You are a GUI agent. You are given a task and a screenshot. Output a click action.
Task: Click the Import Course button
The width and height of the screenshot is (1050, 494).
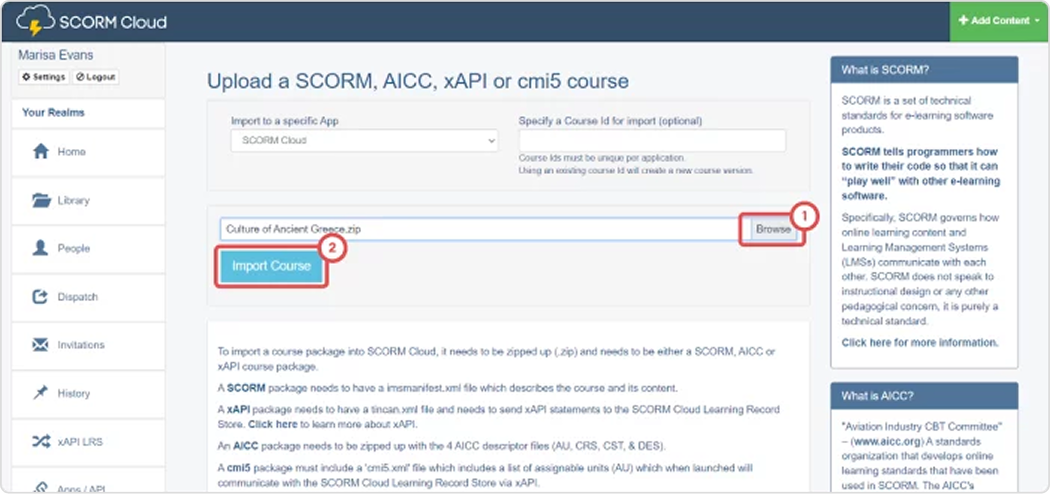[x=271, y=266]
